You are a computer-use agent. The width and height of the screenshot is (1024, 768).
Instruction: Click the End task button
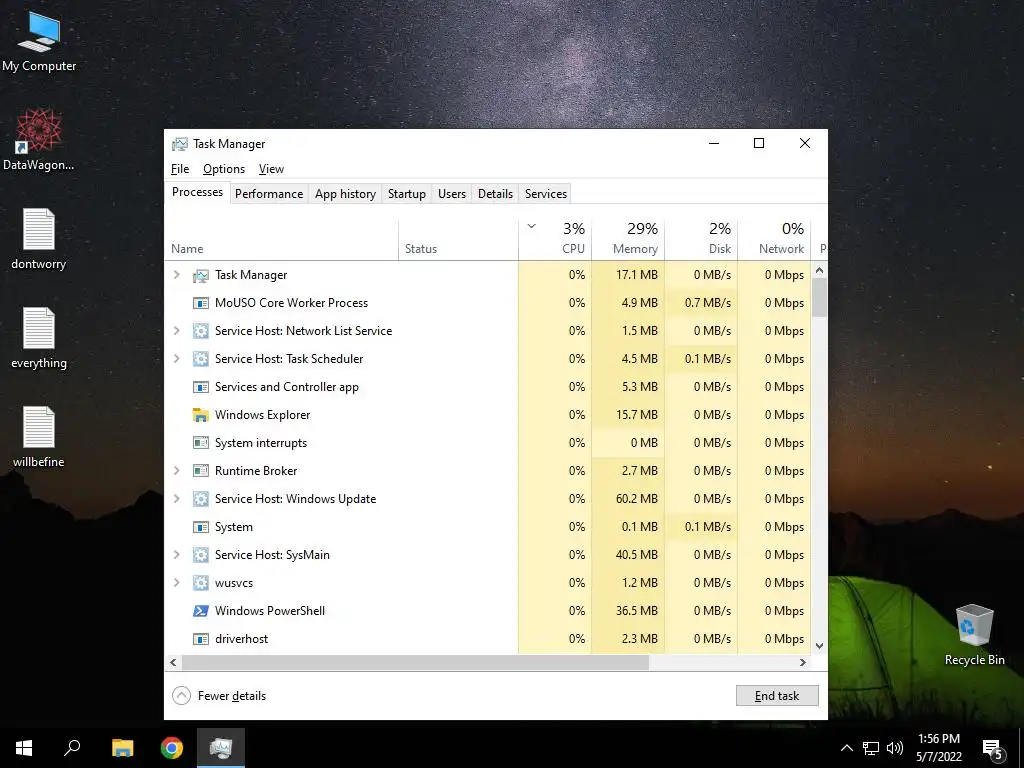(777, 696)
